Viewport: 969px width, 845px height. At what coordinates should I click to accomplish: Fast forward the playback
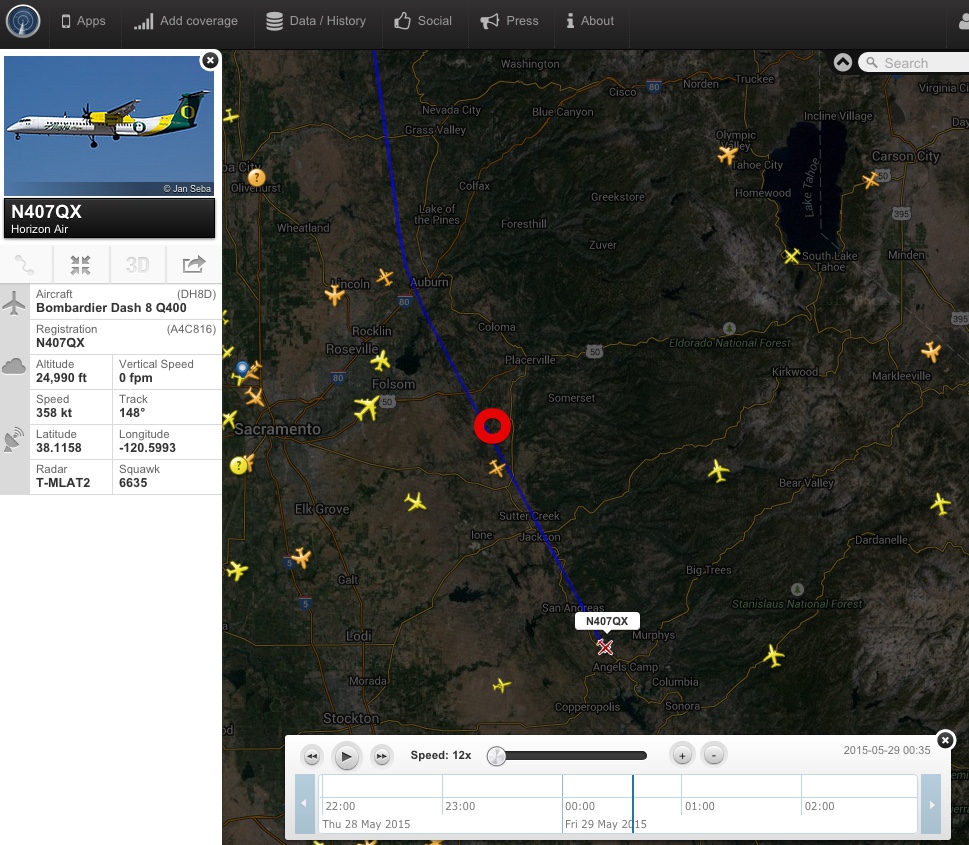pyautogui.click(x=382, y=756)
